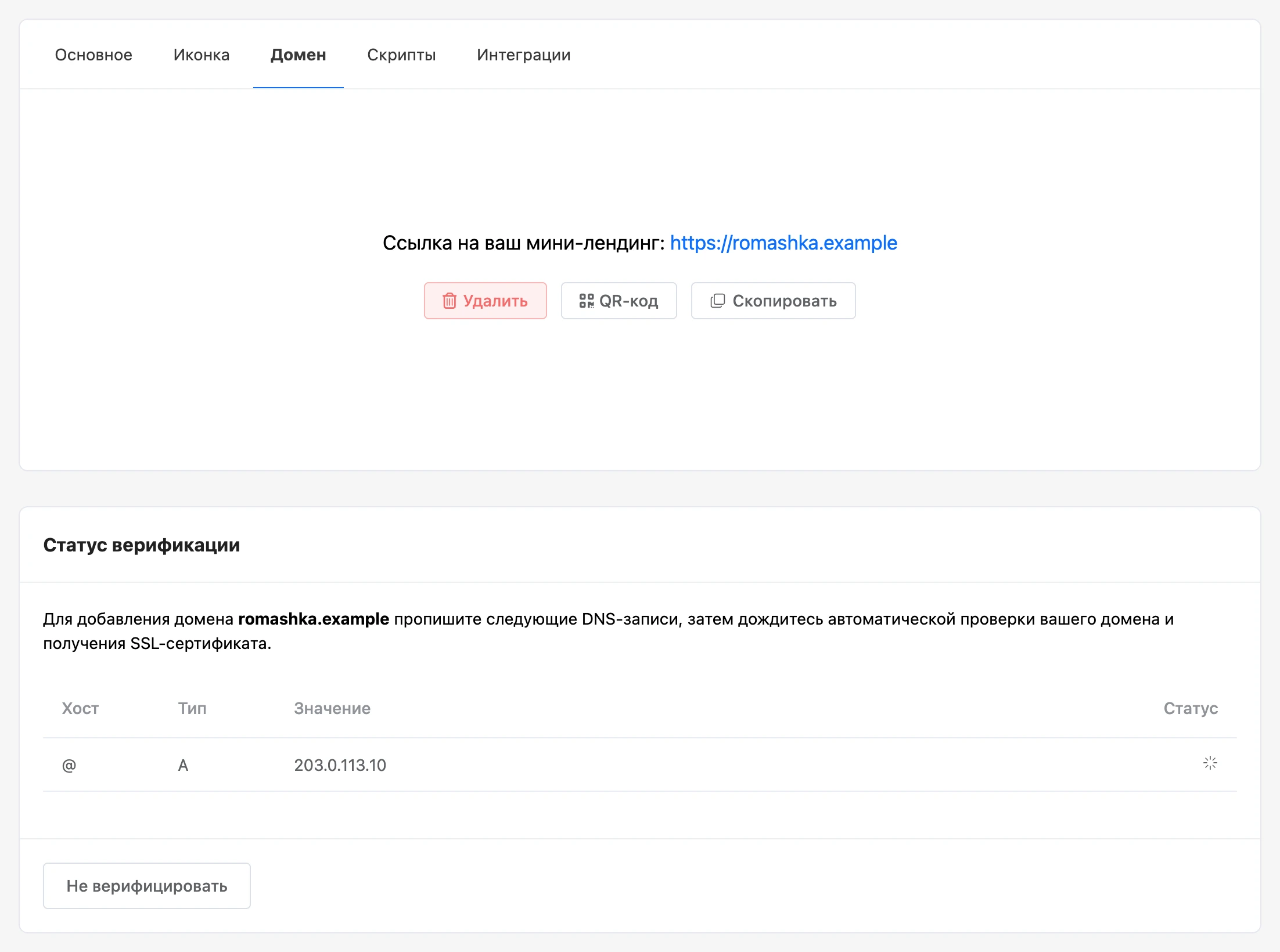The width and height of the screenshot is (1280, 952).
Task: Open the Иконка tab
Action: tap(202, 55)
